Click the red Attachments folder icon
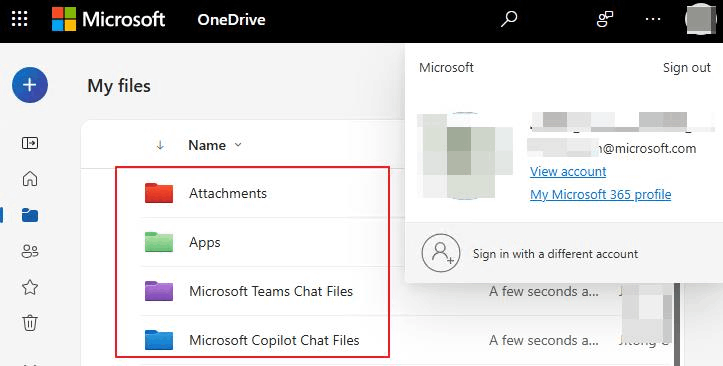723x366 pixels. tap(159, 193)
